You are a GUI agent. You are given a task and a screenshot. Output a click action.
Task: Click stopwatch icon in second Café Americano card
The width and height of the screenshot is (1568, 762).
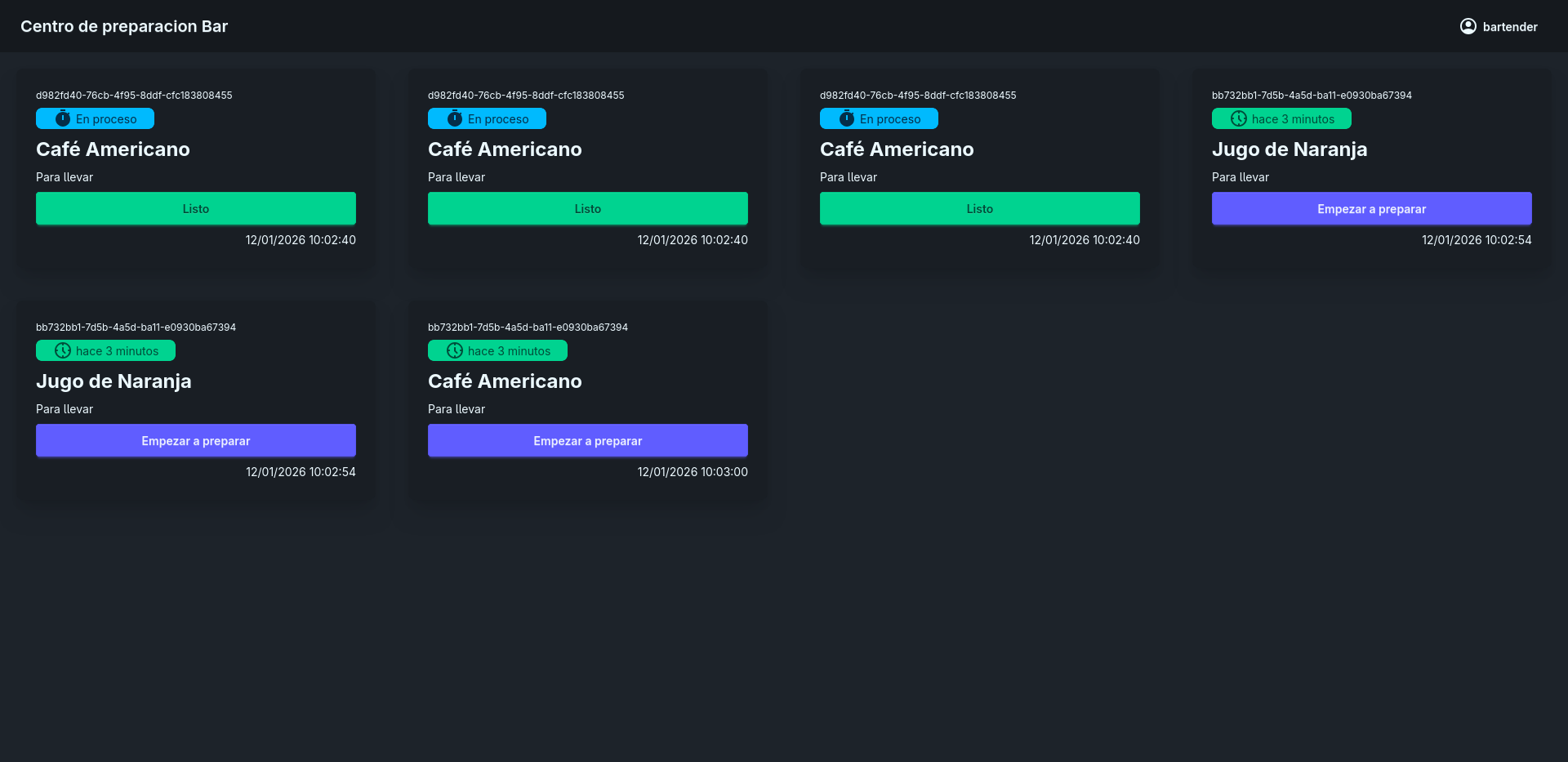[x=455, y=118]
